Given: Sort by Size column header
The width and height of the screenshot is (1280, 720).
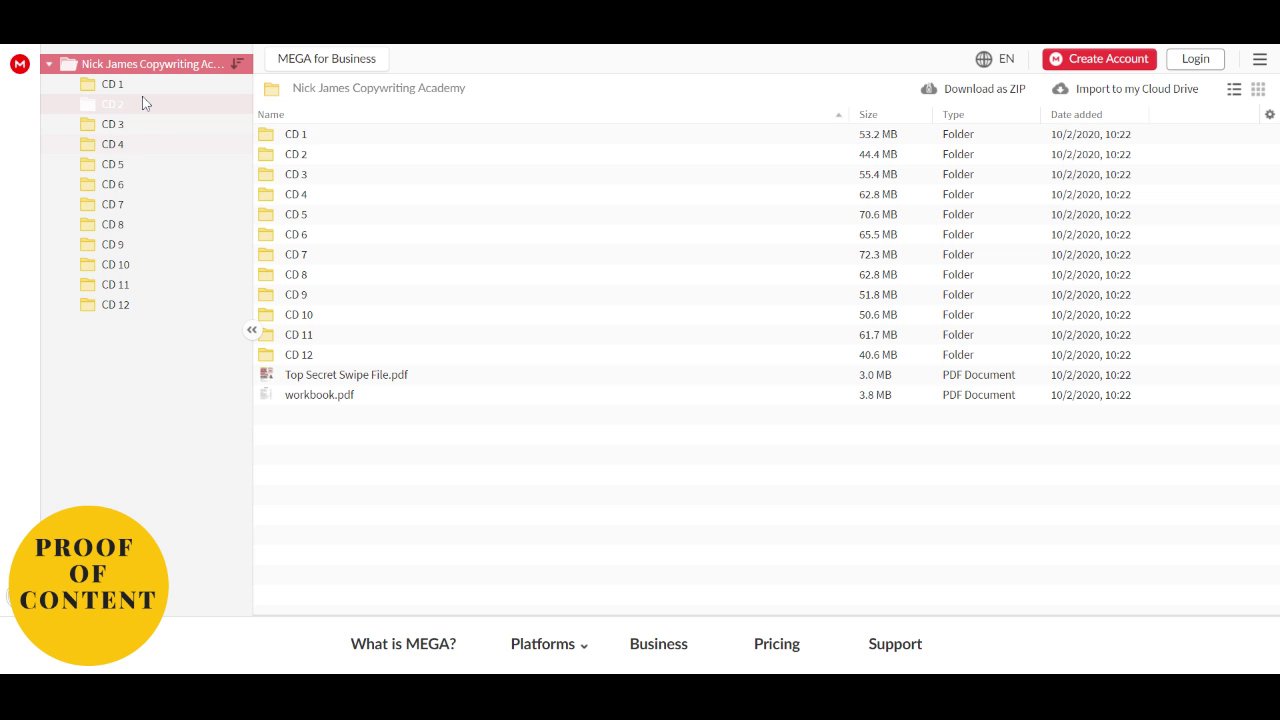Looking at the screenshot, I should coord(868,114).
